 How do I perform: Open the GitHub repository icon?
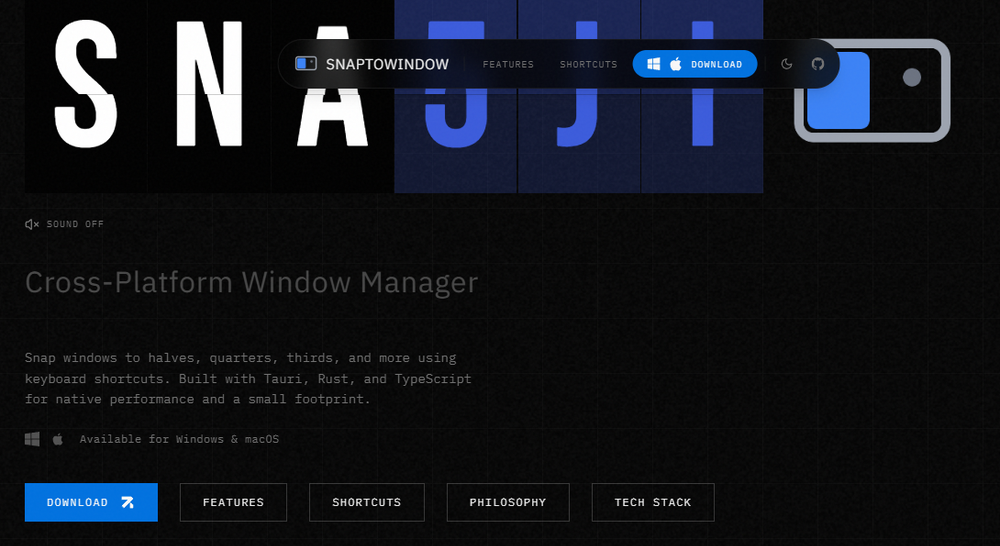coord(818,64)
